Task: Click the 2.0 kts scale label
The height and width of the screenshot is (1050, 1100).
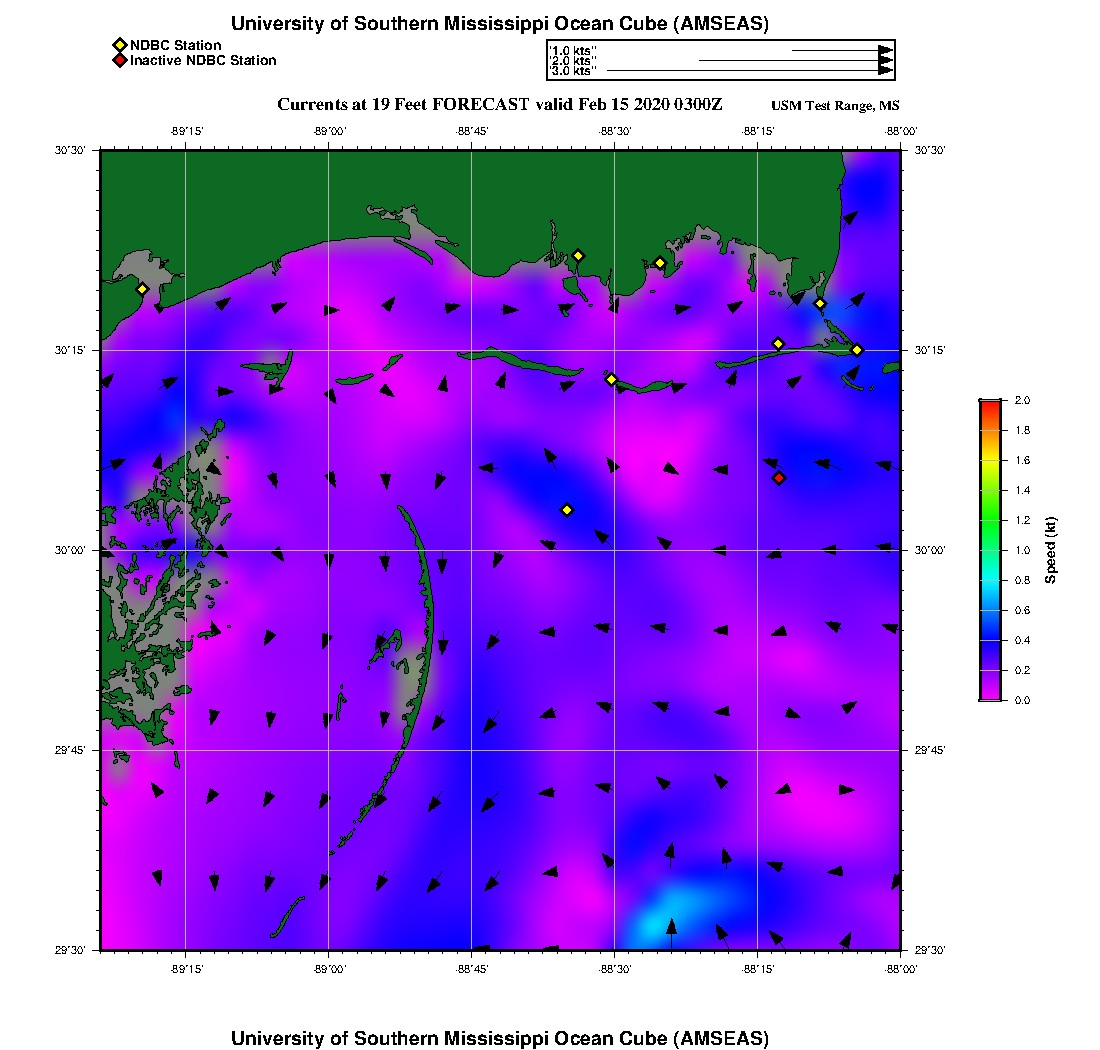Action: [573, 61]
